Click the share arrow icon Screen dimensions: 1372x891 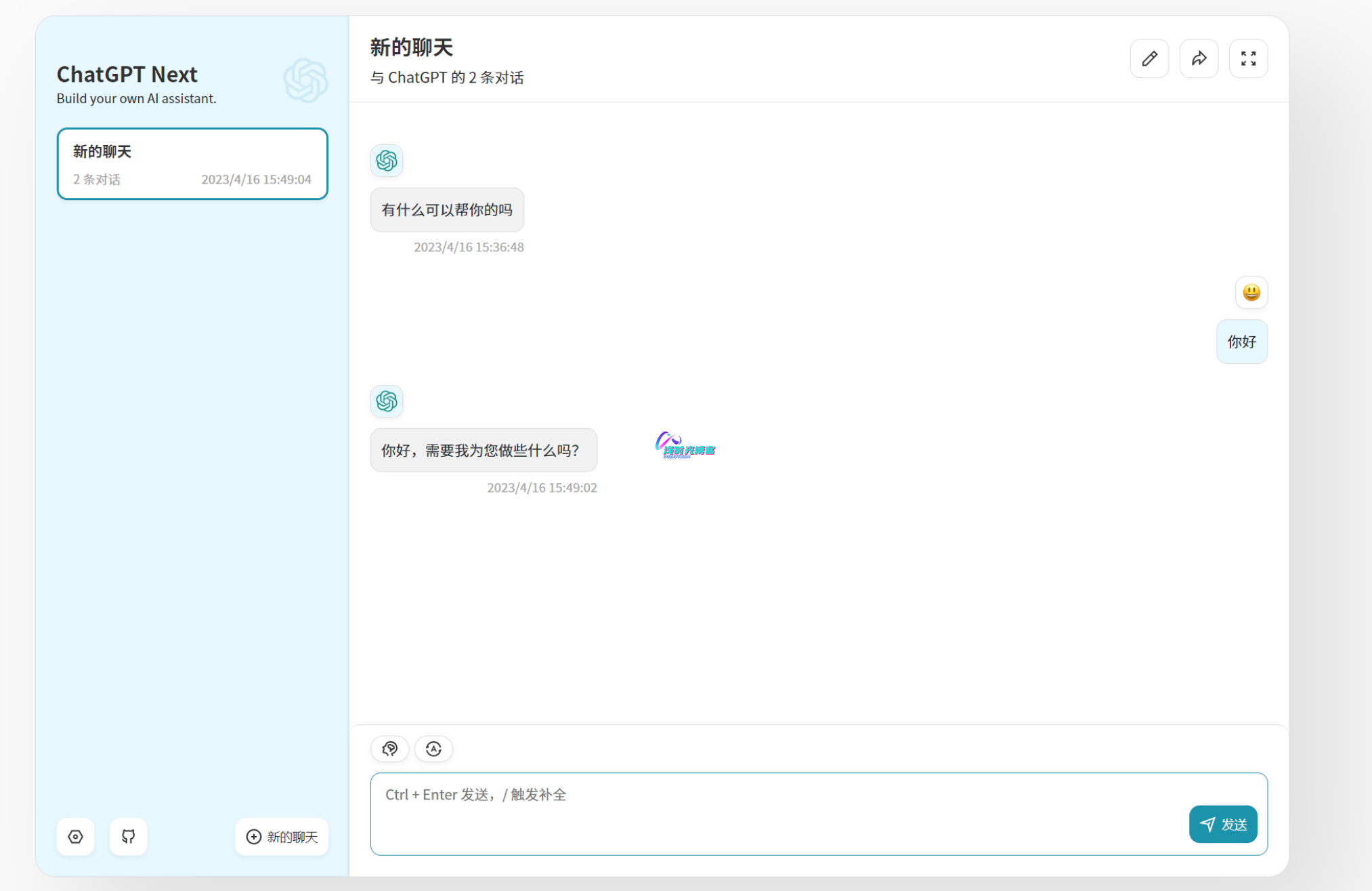1199,59
